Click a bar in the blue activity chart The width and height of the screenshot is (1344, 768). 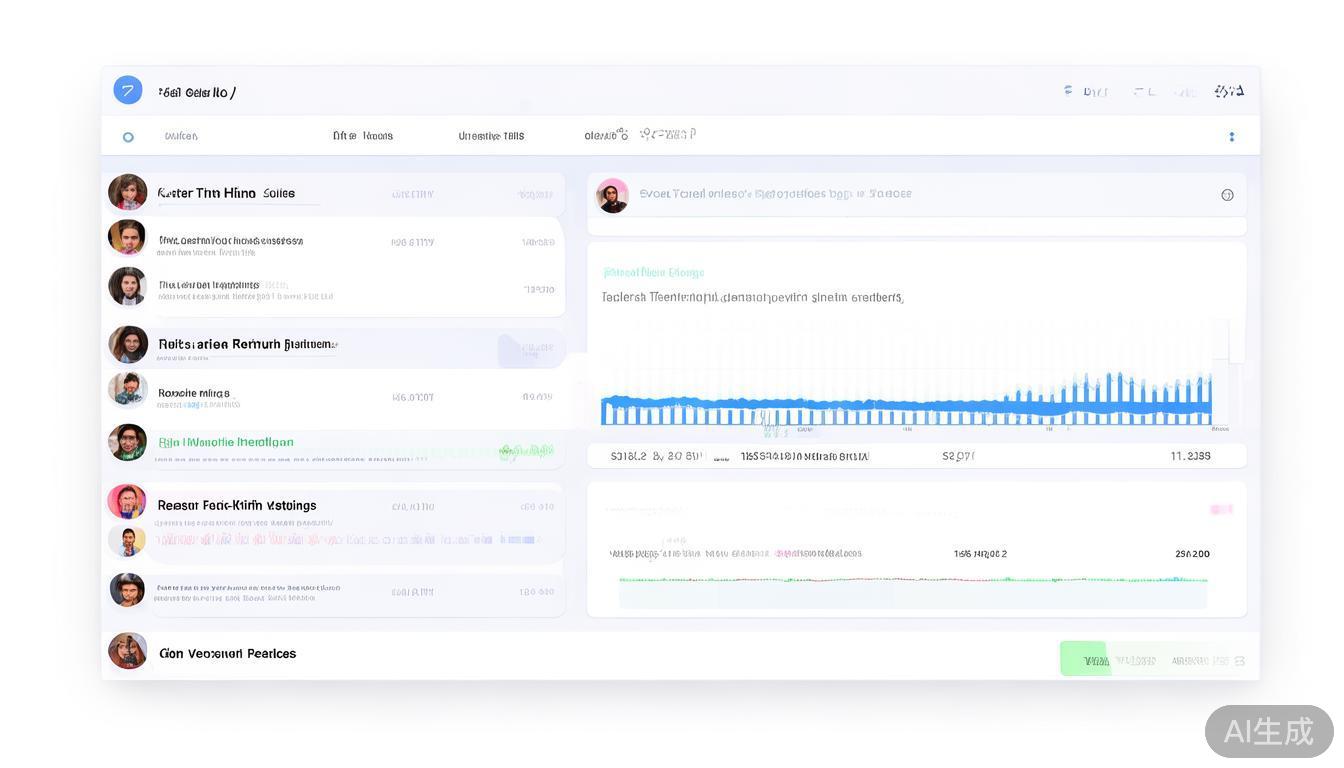pyautogui.click(x=900, y=400)
